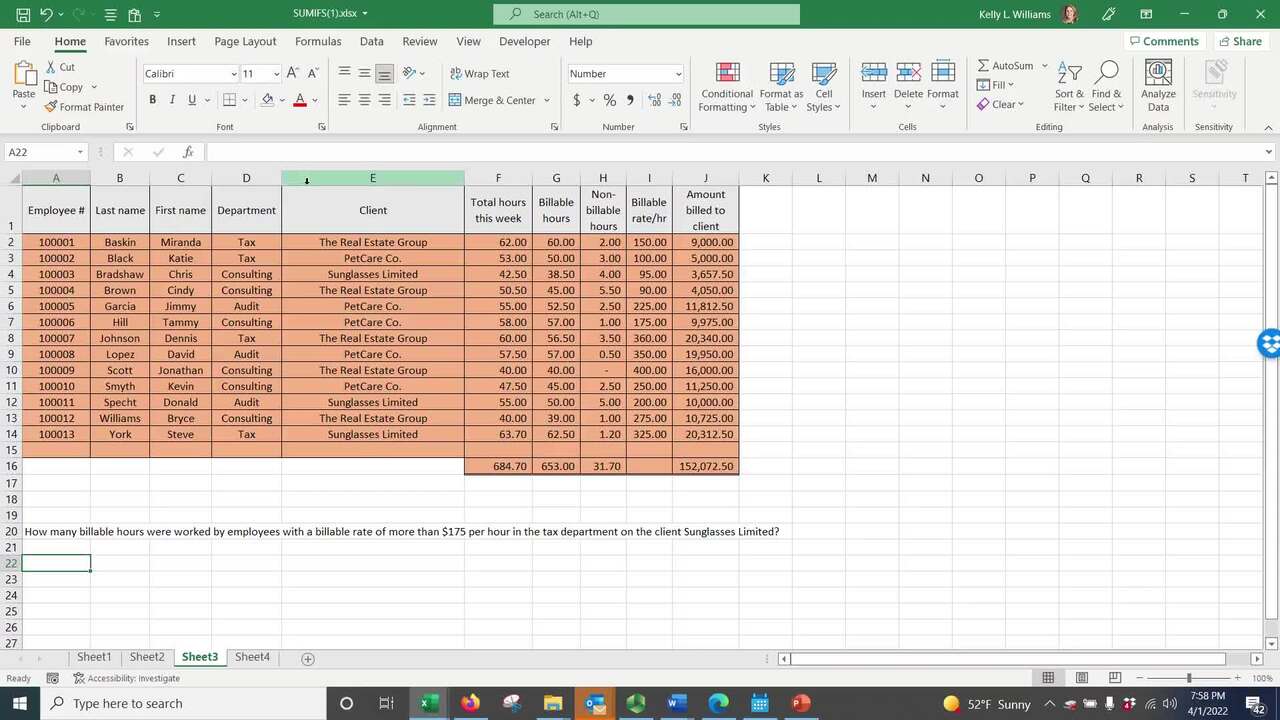Add a new sheet with the plus icon
This screenshot has width=1280, height=720.
pyautogui.click(x=308, y=658)
